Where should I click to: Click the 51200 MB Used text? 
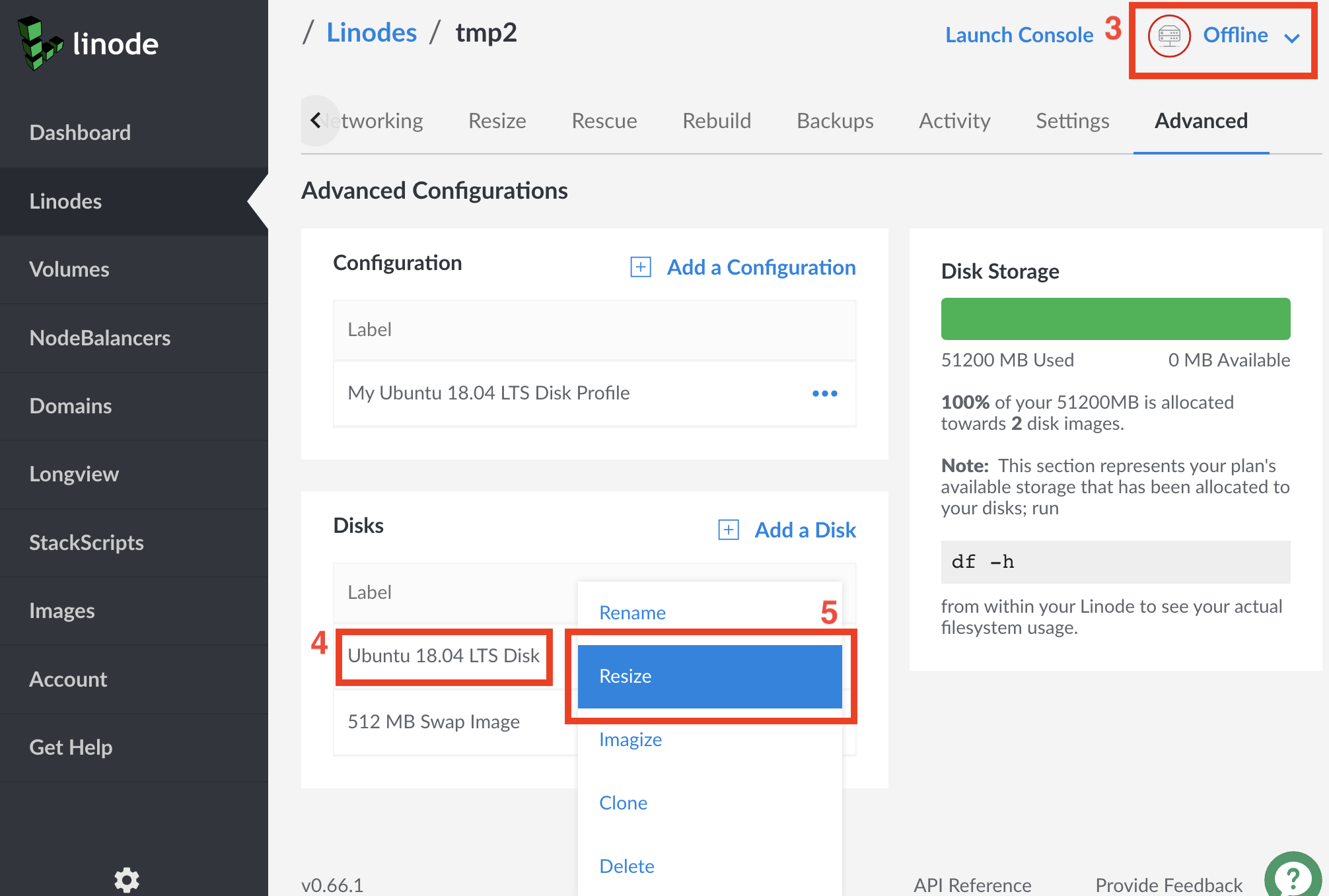(x=1007, y=360)
